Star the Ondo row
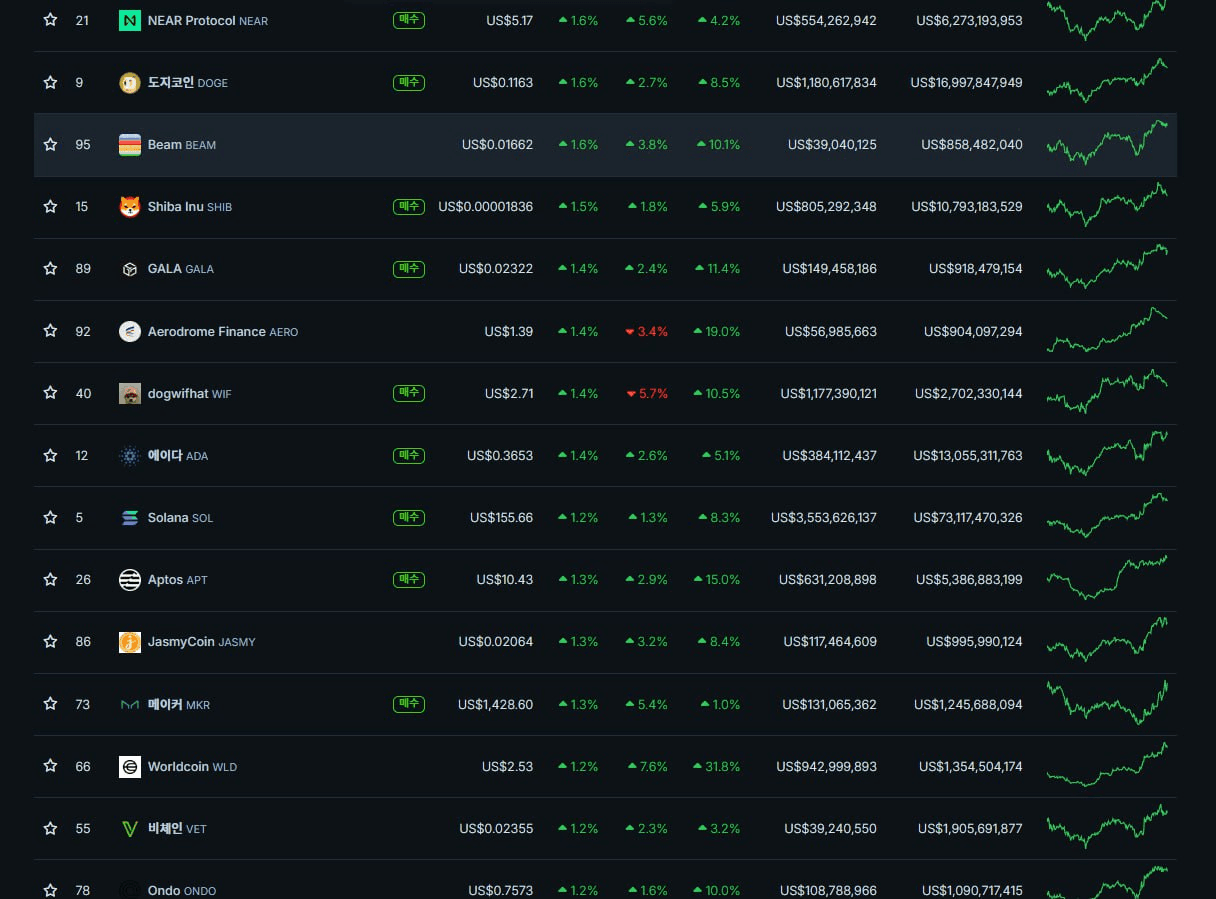 point(50,890)
